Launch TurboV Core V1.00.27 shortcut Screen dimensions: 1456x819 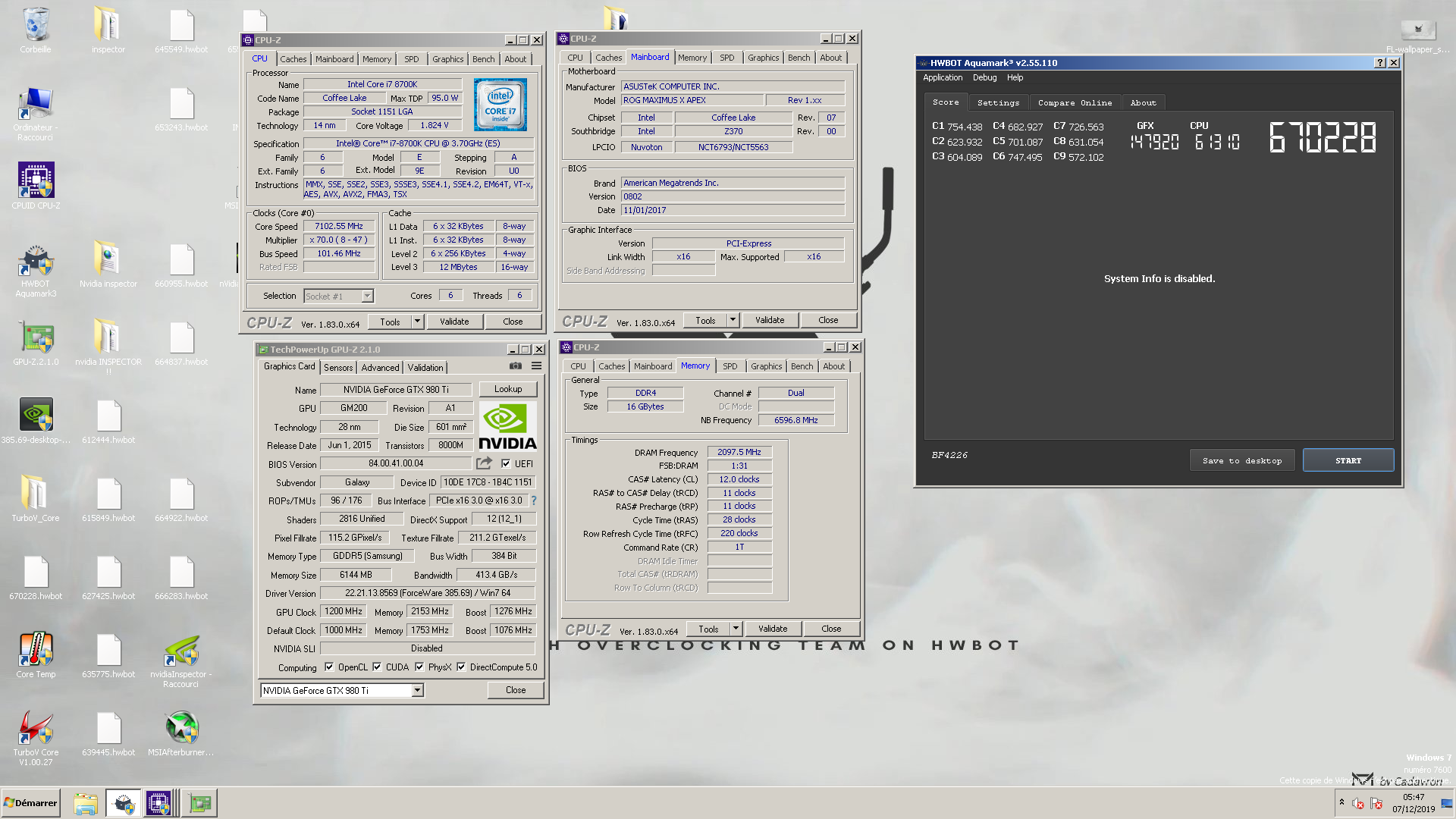(36, 737)
